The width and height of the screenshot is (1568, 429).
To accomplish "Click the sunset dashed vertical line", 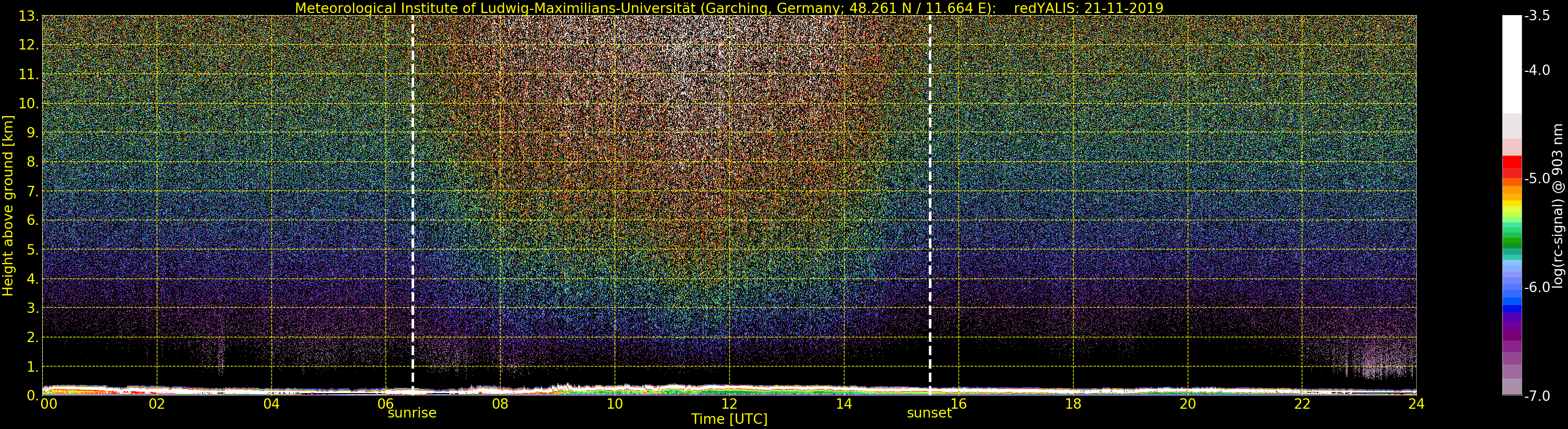I will coord(930,205).
